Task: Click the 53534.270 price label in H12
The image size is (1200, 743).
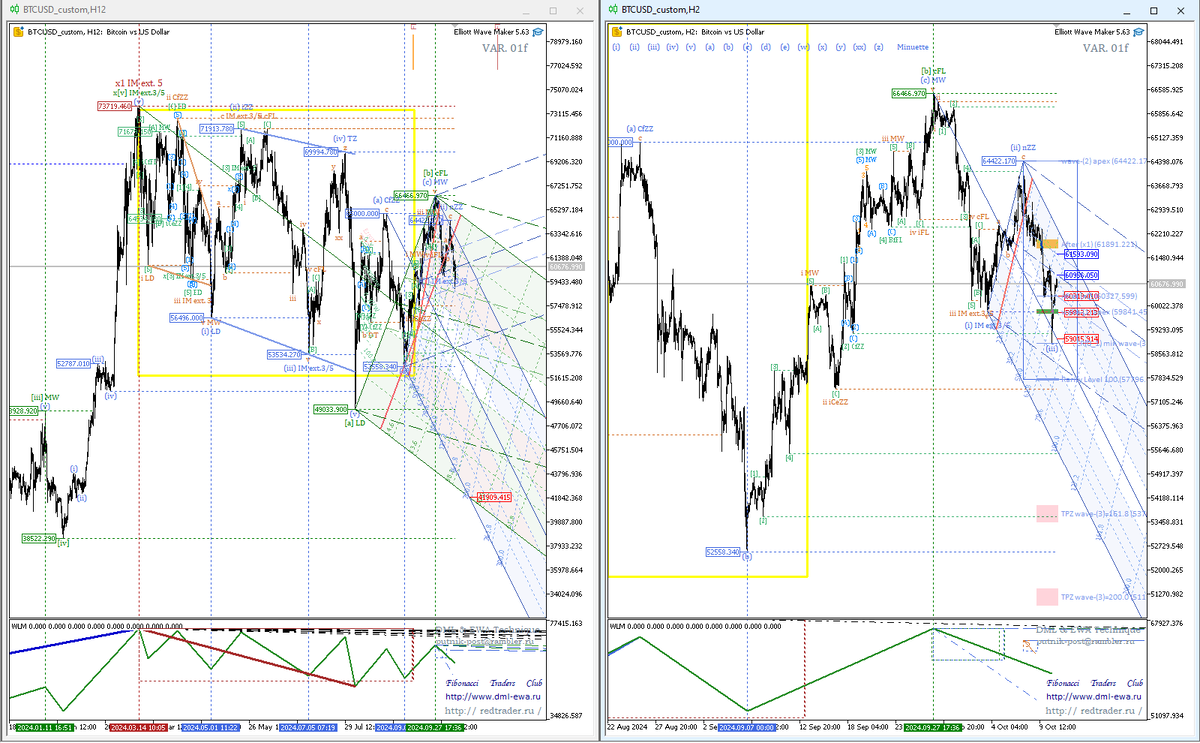Action: click(x=284, y=354)
